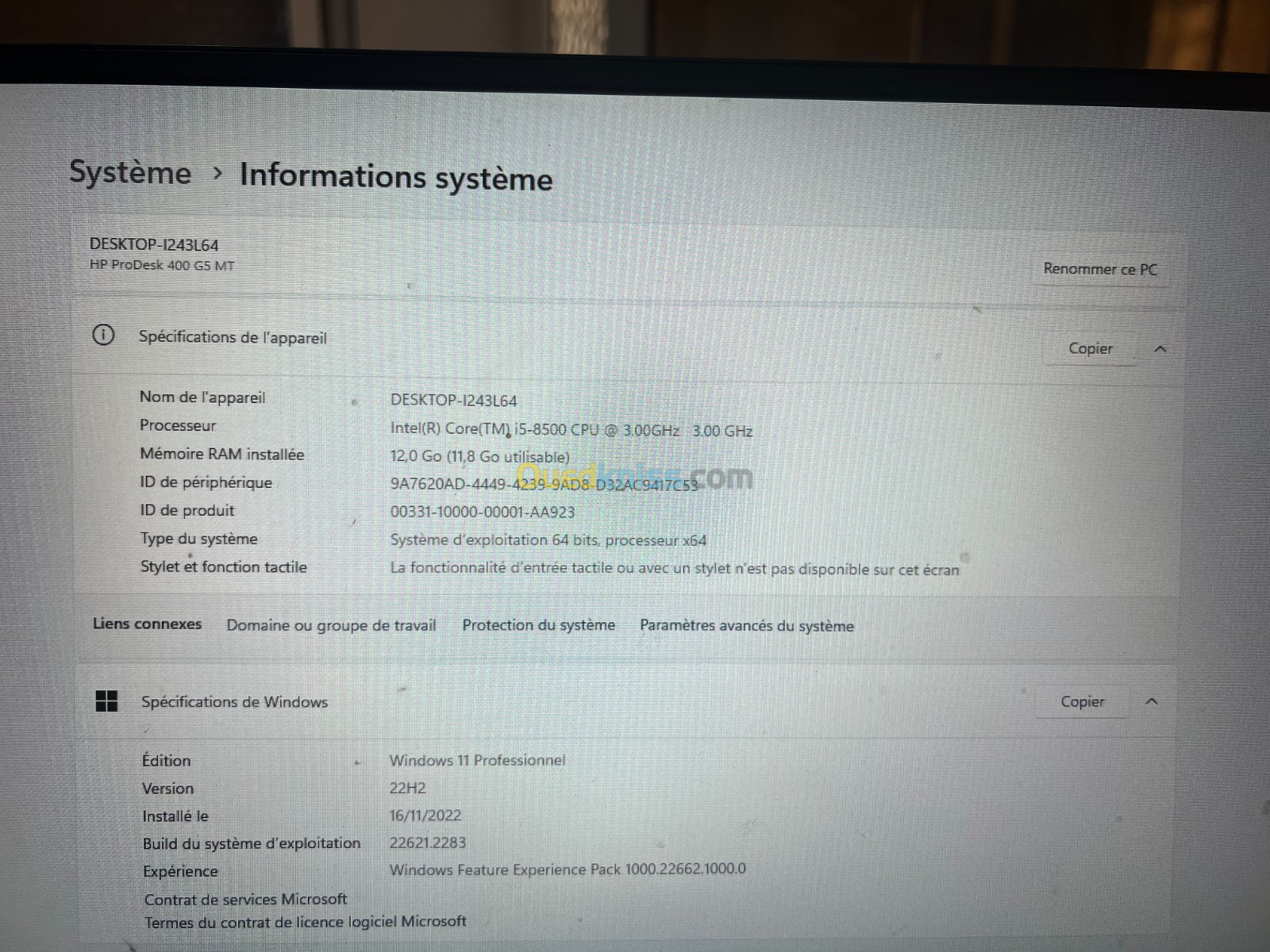Image resolution: width=1270 pixels, height=952 pixels.
Task: Select the Stylet et fonction tactile value
Action: click(674, 569)
